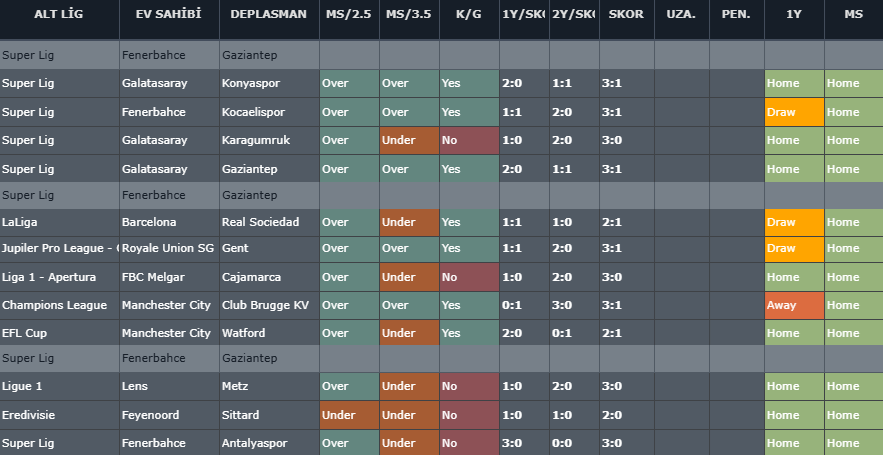883x455 pixels.
Task: Click the Eredivisie league cell
Action: click(x=59, y=415)
